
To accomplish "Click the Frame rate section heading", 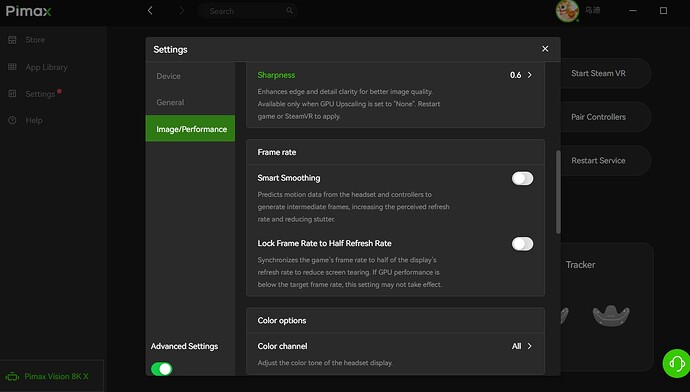I will pyautogui.click(x=277, y=152).
